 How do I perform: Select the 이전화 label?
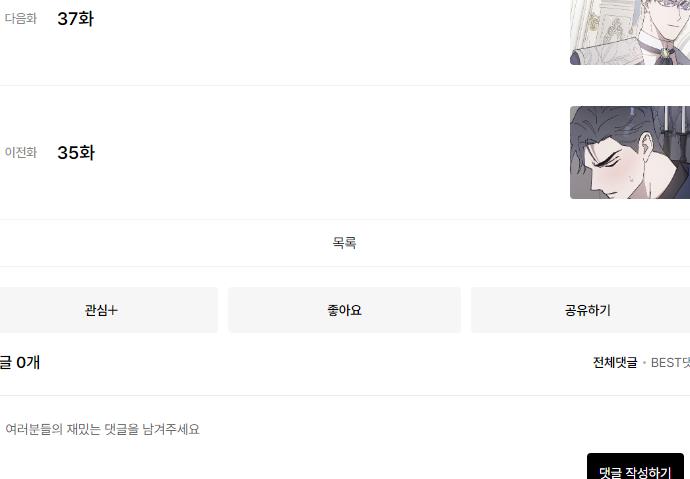[21, 152]
